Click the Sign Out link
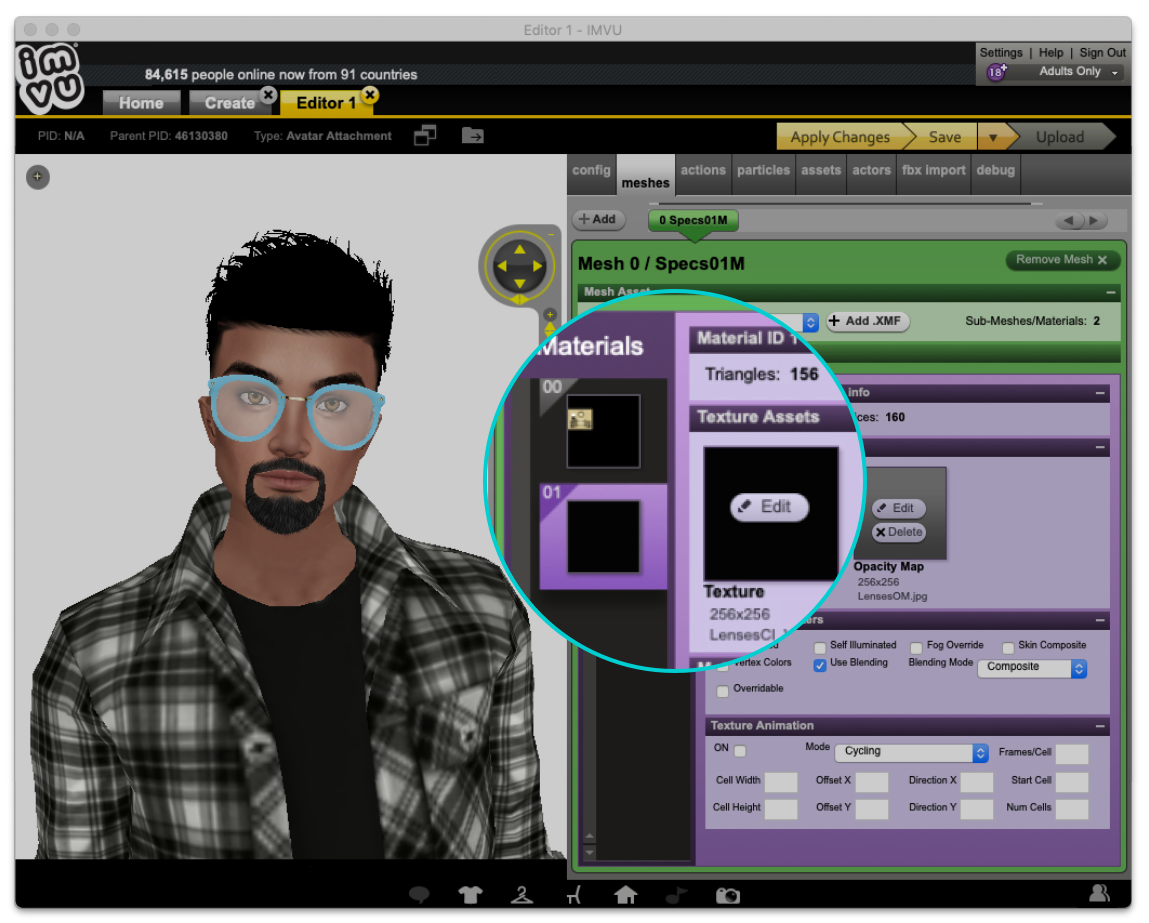1149x923 pixels. [1102, 53]
